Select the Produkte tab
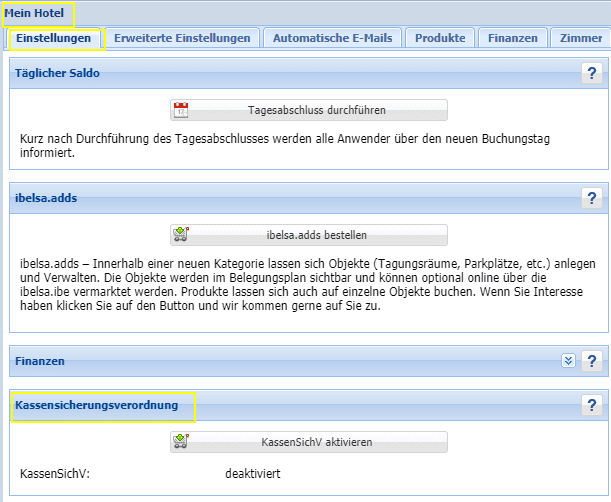 [440, 38]
